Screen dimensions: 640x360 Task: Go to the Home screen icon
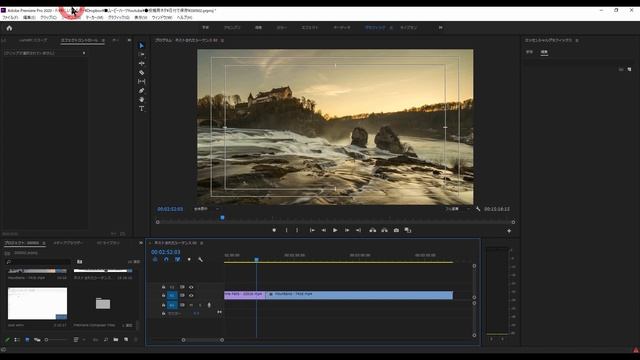pyautogui.click(x=9, y=28)
